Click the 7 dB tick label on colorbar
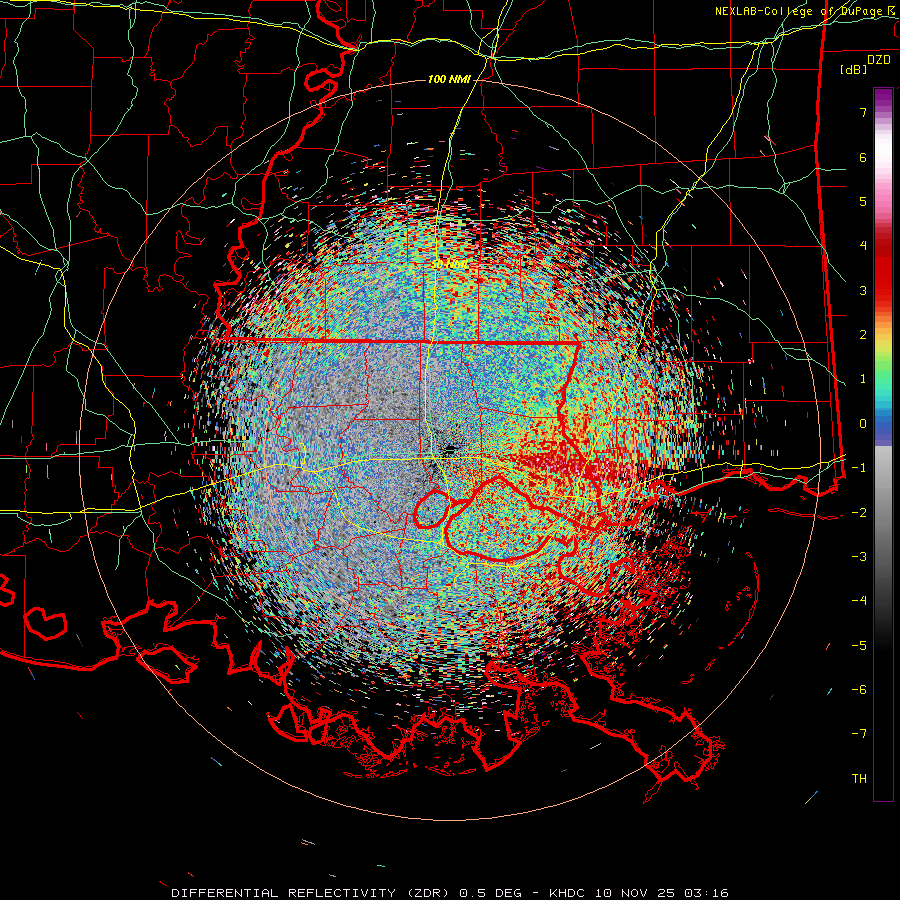 863,112
